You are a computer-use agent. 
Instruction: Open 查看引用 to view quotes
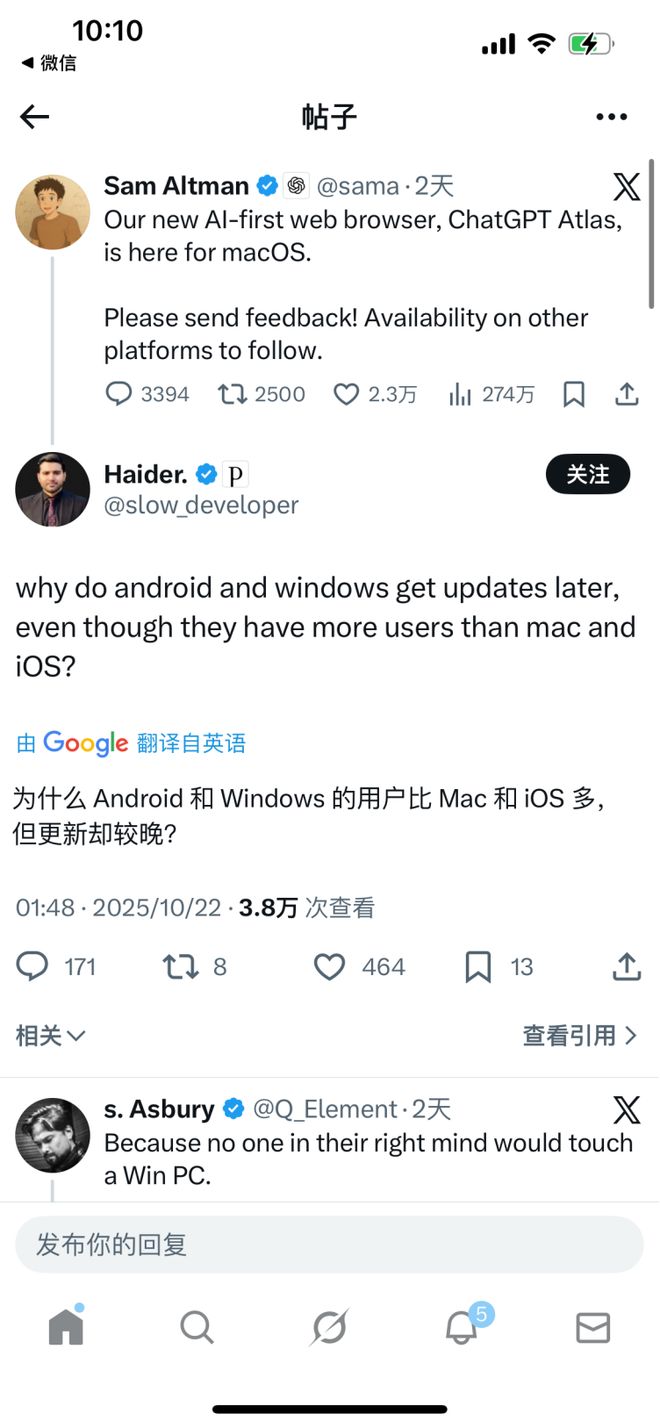[x=580, y=1036]
